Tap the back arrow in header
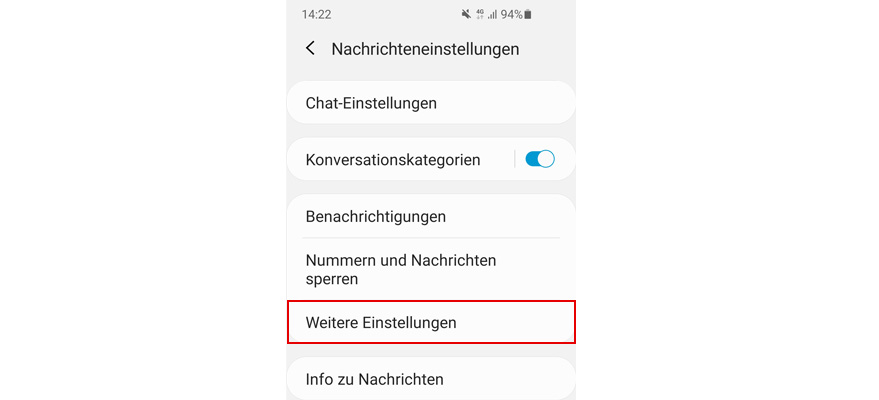Viewport: 879px width, 400px height. [310, 48]
